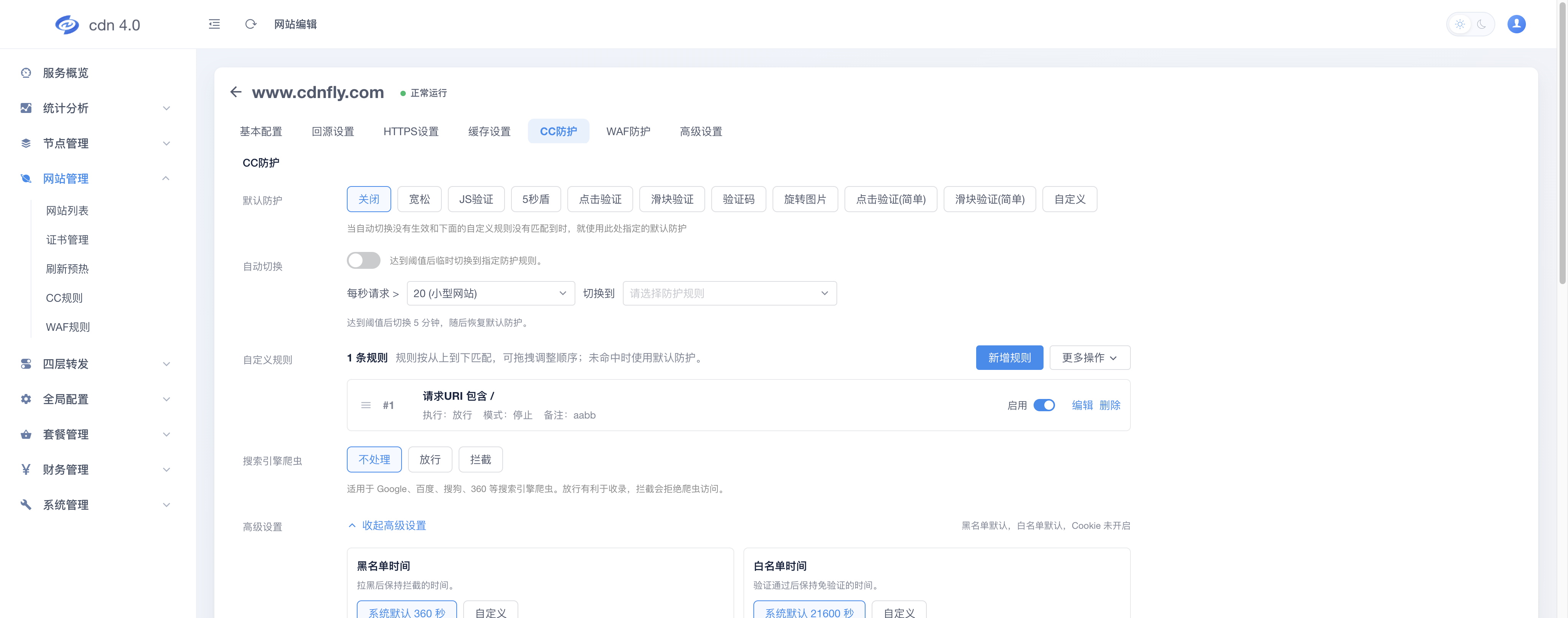Expand the 统计分析 sidebar menu
This screenshot has height=618, width=1568.
click(x=166, y=108)
